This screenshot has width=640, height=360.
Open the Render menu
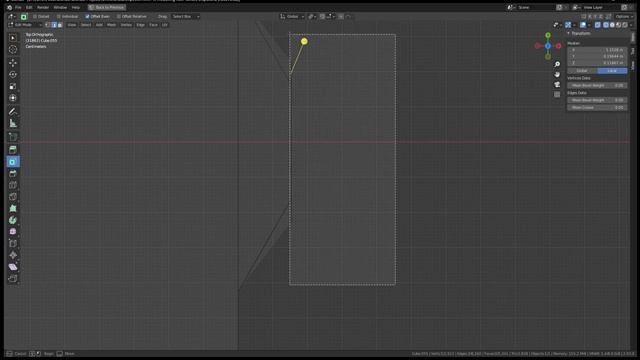click(x=43, y=7)
